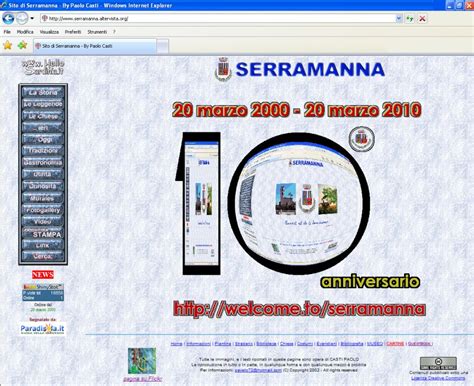Open the Cerca sidebar button
Viewport: 474px width, 386px height.
pyautogui.click(x=43, y=256)
